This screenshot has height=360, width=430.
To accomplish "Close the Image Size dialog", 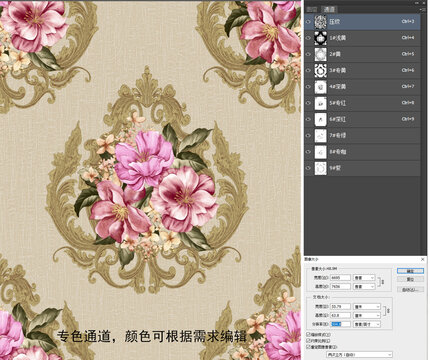I will point(423,259).
